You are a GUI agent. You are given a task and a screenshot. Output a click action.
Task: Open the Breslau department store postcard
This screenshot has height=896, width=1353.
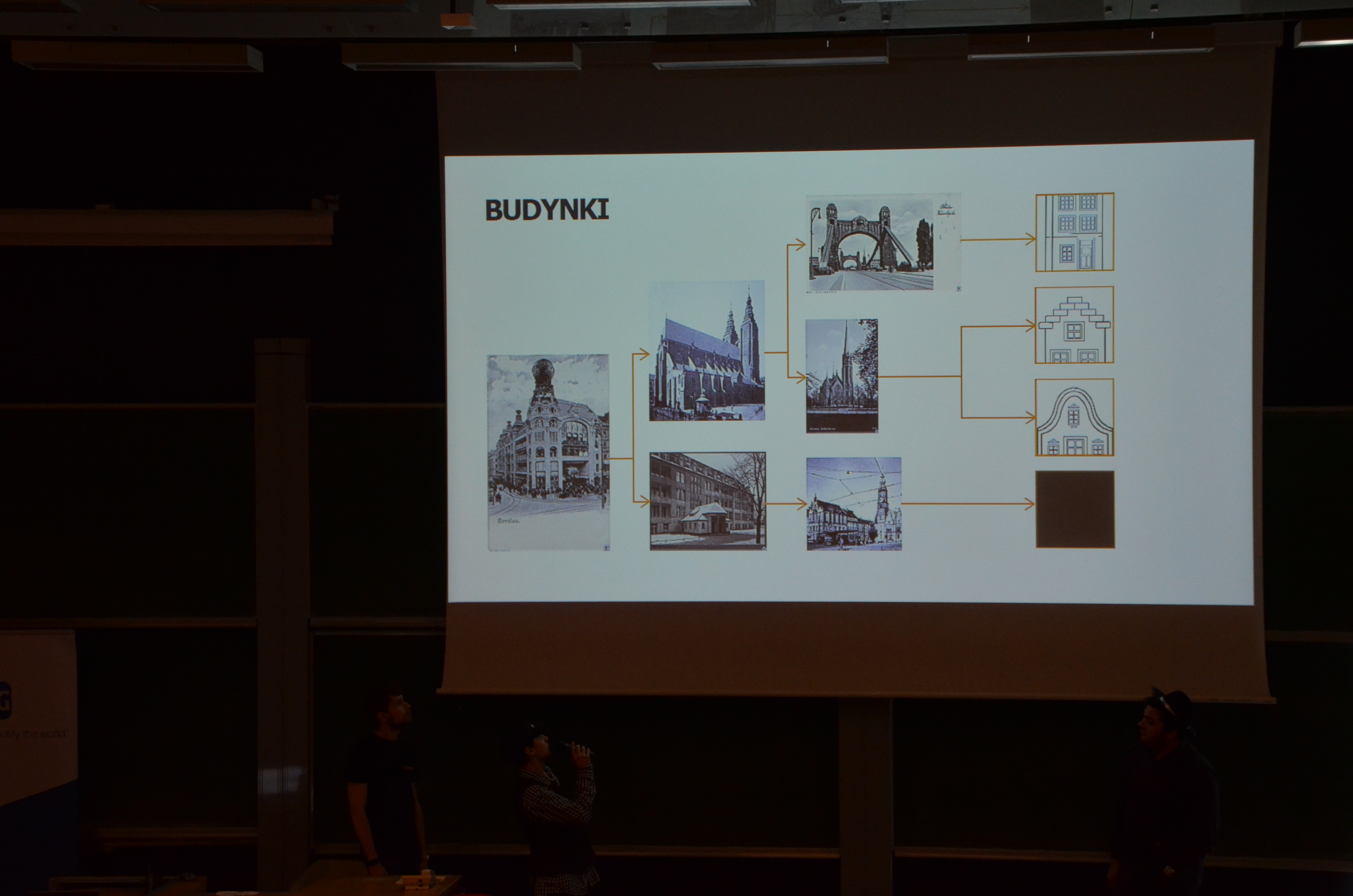[x=548, y=452]
